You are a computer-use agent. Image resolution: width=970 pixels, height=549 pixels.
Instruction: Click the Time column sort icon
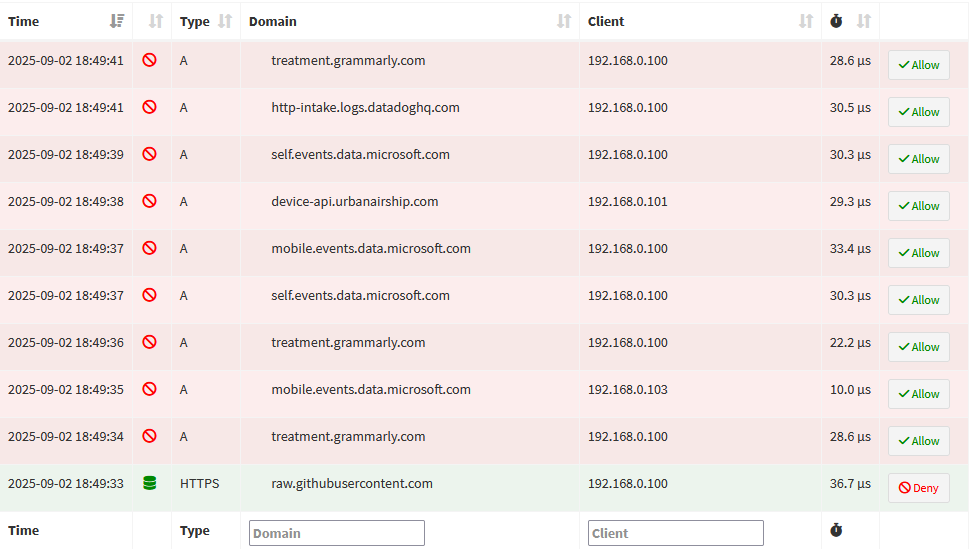coord(117,21)
